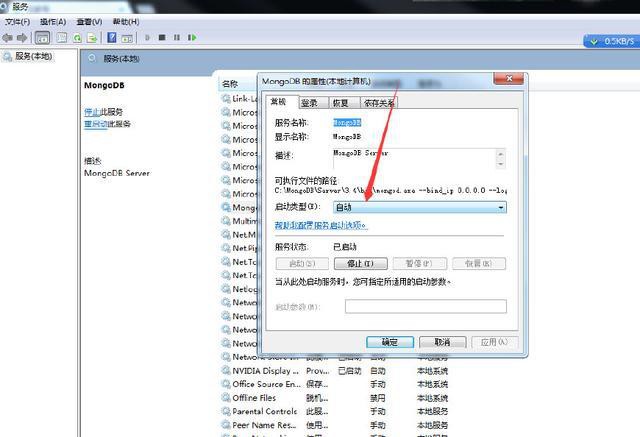The image size is (640, 437).
Task: Click the Parental Controls gear icon
Action: pyautogui.click(x=226, y=411)
